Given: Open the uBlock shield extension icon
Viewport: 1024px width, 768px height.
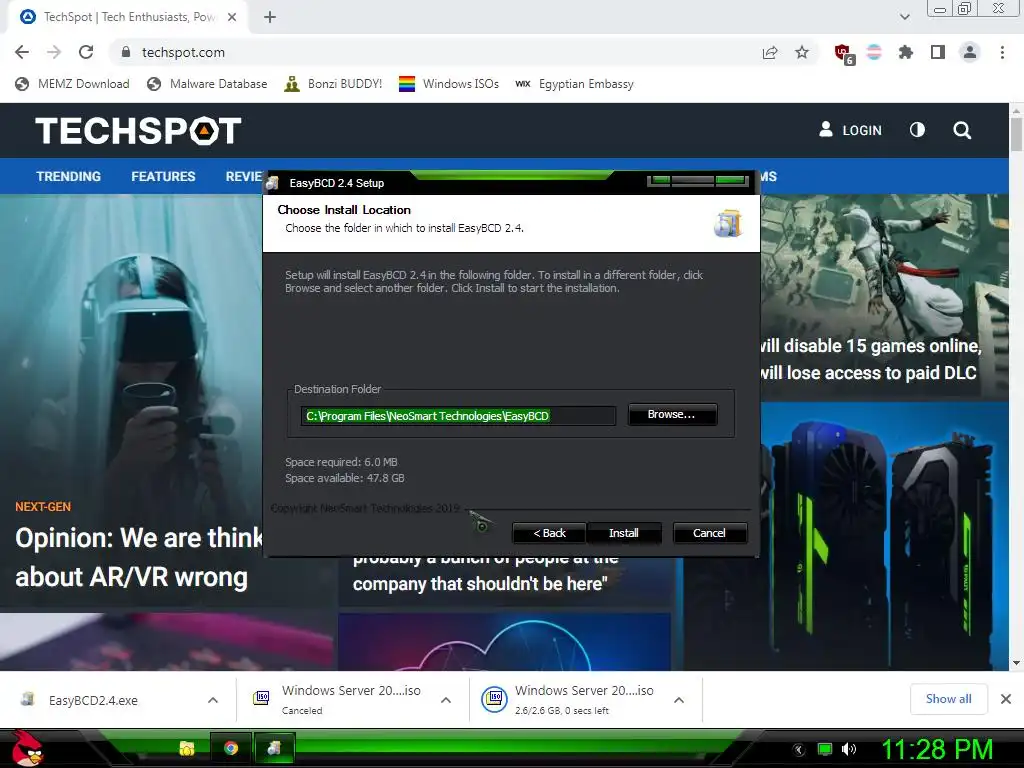Looking at the screenshot, I should [844, 54].
